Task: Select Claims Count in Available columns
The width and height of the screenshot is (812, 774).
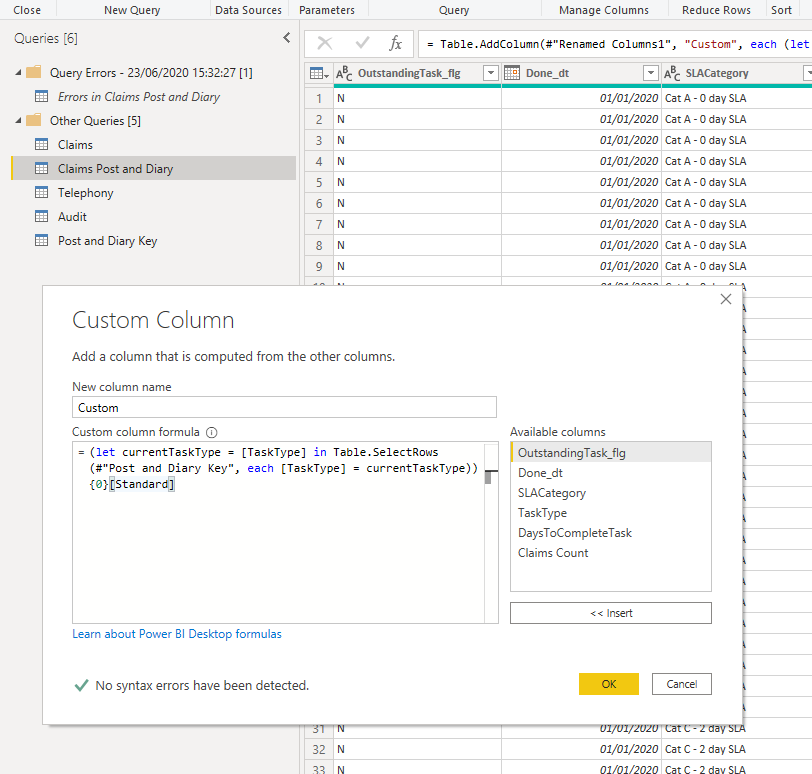Action: tap(611, 553)
